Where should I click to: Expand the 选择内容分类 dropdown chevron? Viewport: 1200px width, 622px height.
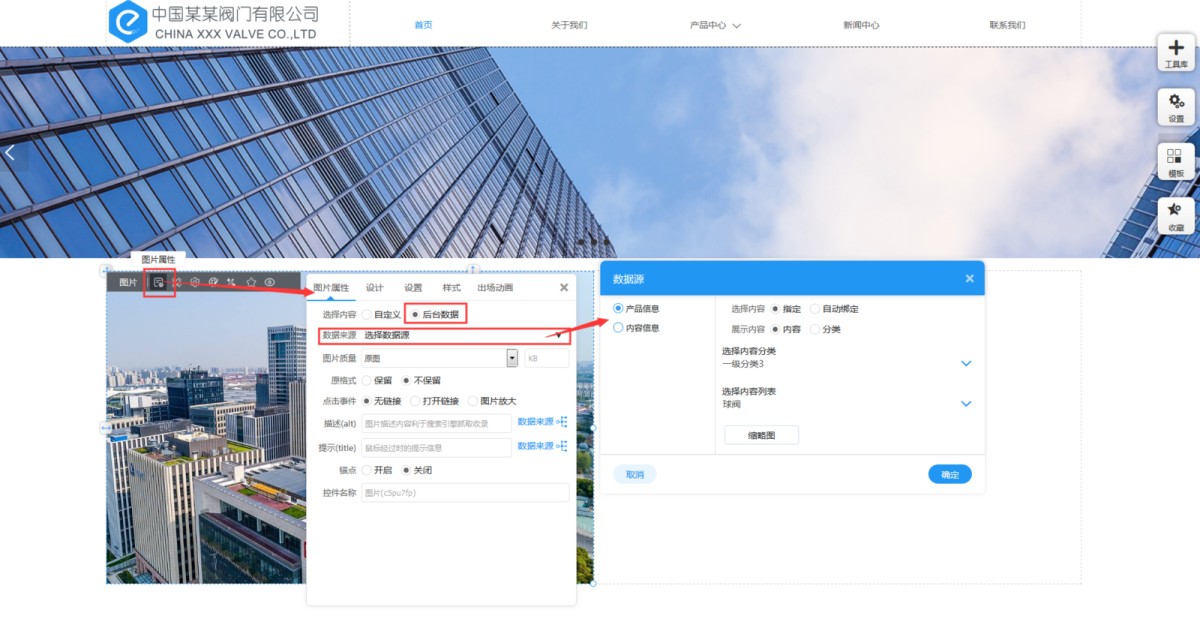coord(966,364)
